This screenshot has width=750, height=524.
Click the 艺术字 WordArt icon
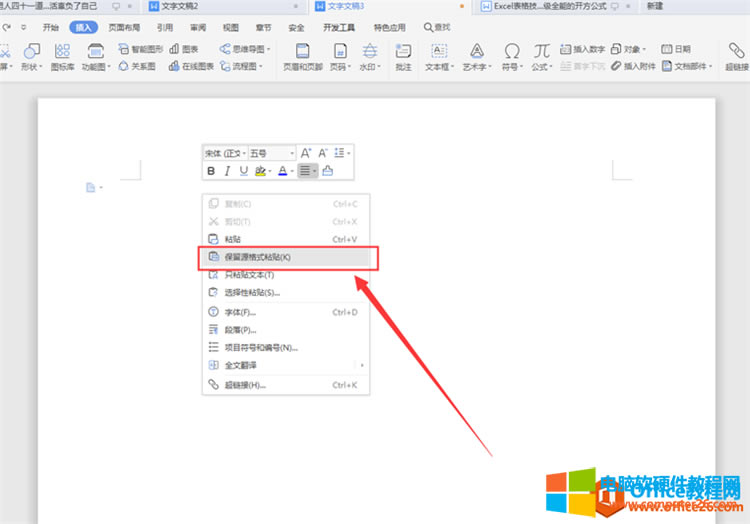point(476,57)
